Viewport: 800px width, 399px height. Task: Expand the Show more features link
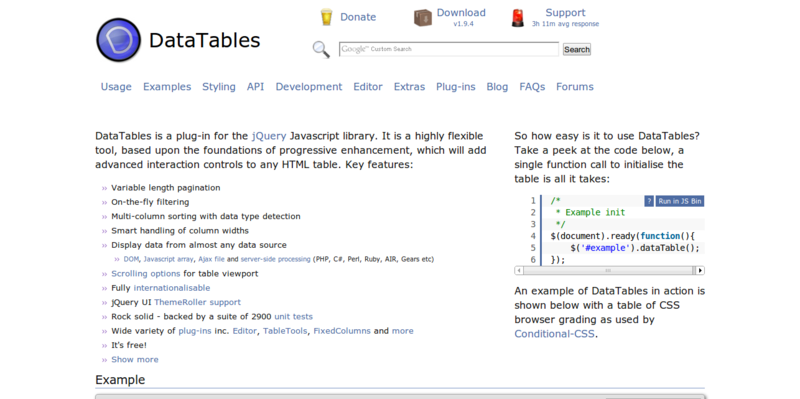135,359
